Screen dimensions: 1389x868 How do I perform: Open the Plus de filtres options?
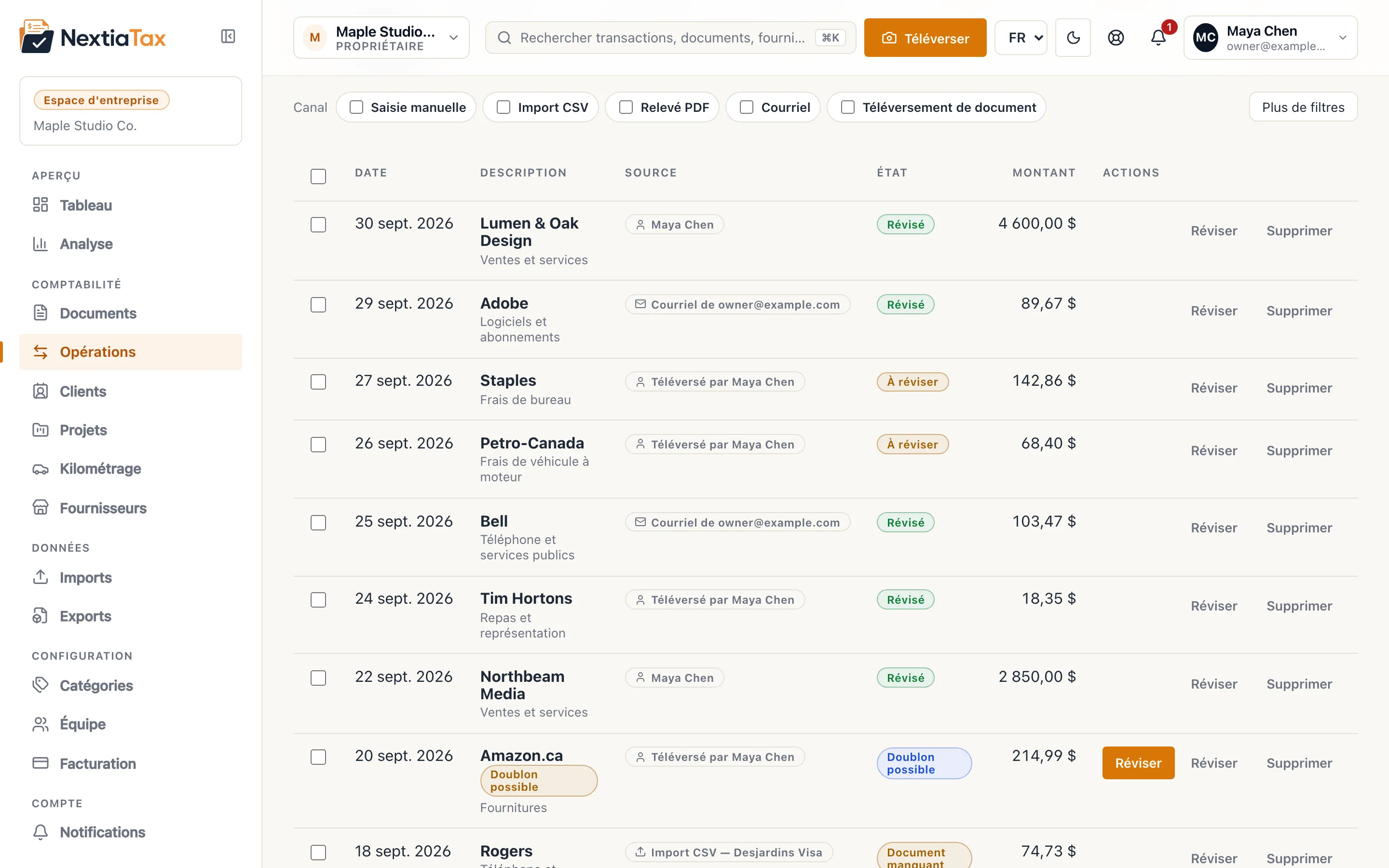pos(1303,108)
